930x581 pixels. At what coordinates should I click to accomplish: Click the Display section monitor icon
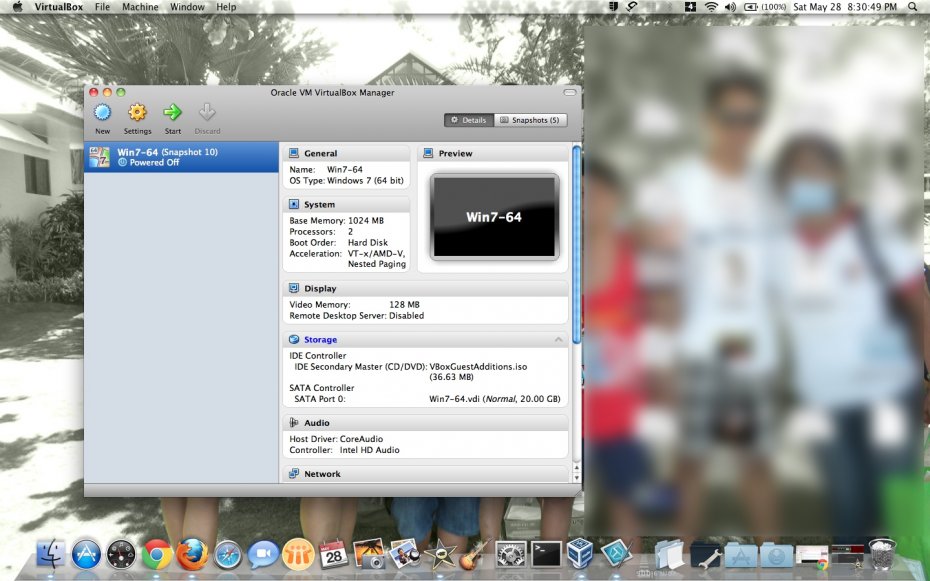click(x=294, y=288)
